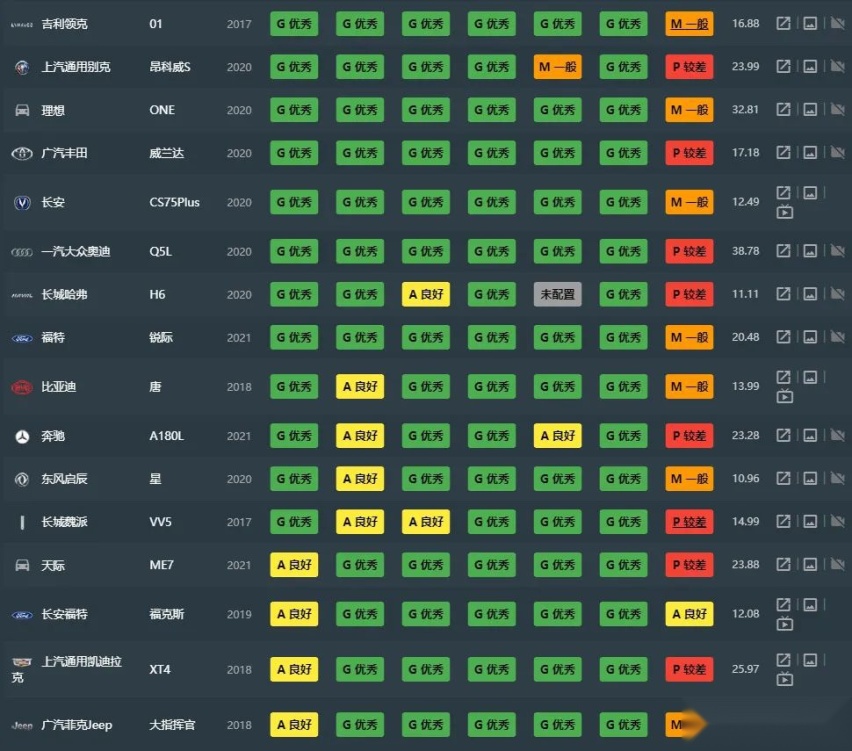The image size is (852, 751).
Task: Click the open-in-new icon in the 理想 ONE row
Action: tap(783, 109)
